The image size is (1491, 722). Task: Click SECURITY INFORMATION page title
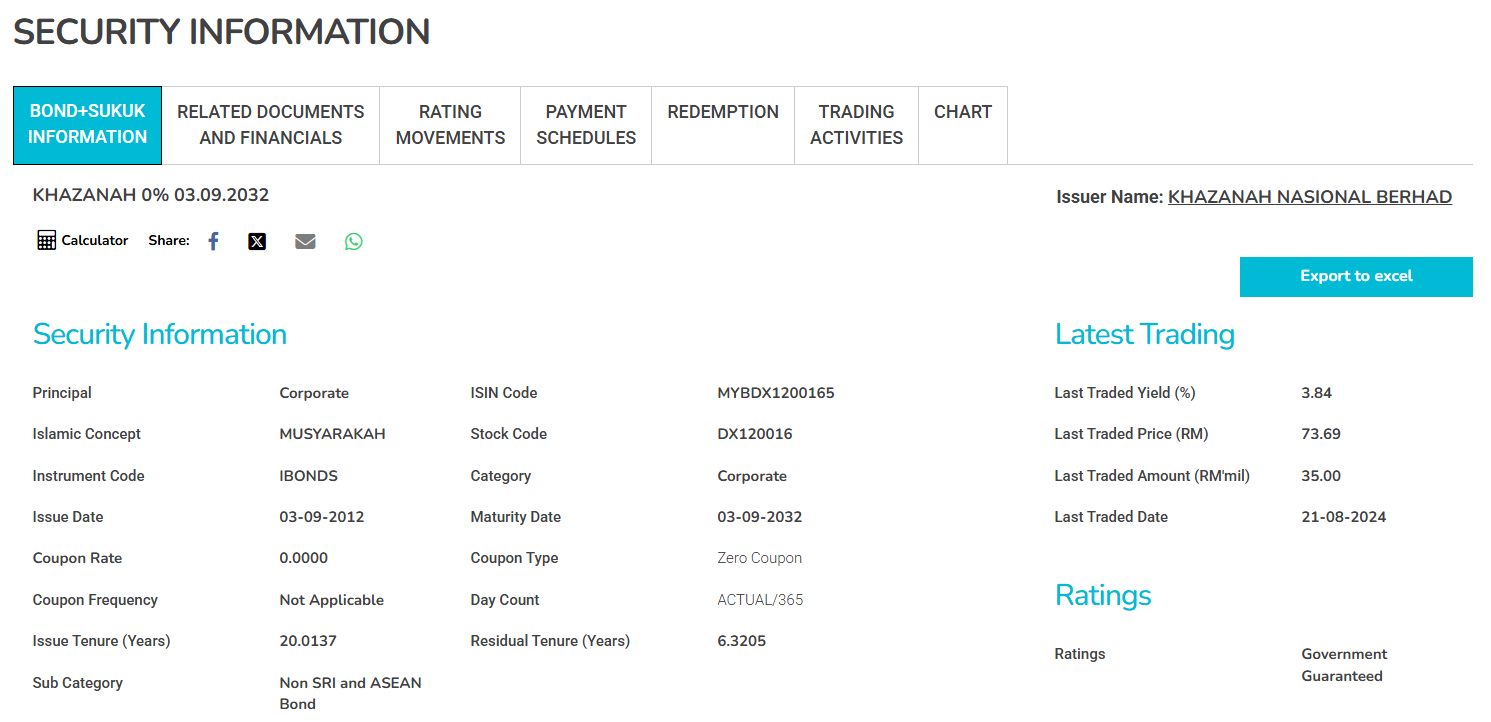coord(222,32)
